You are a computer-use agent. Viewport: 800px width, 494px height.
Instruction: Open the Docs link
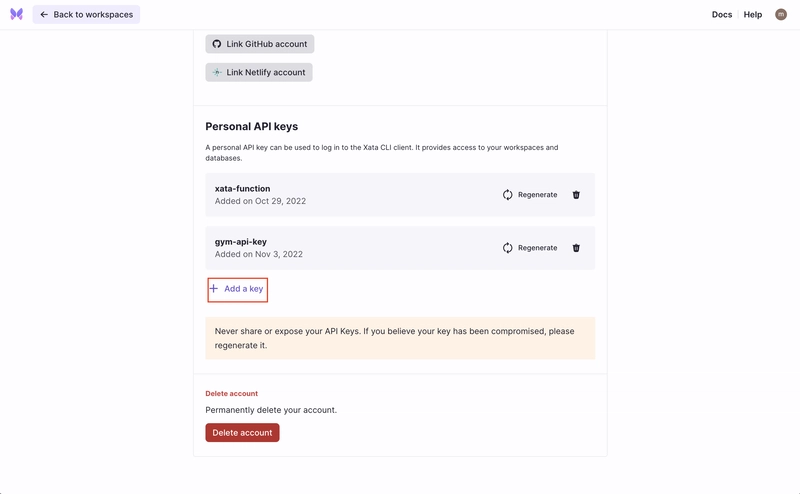[x=721, y=15]
